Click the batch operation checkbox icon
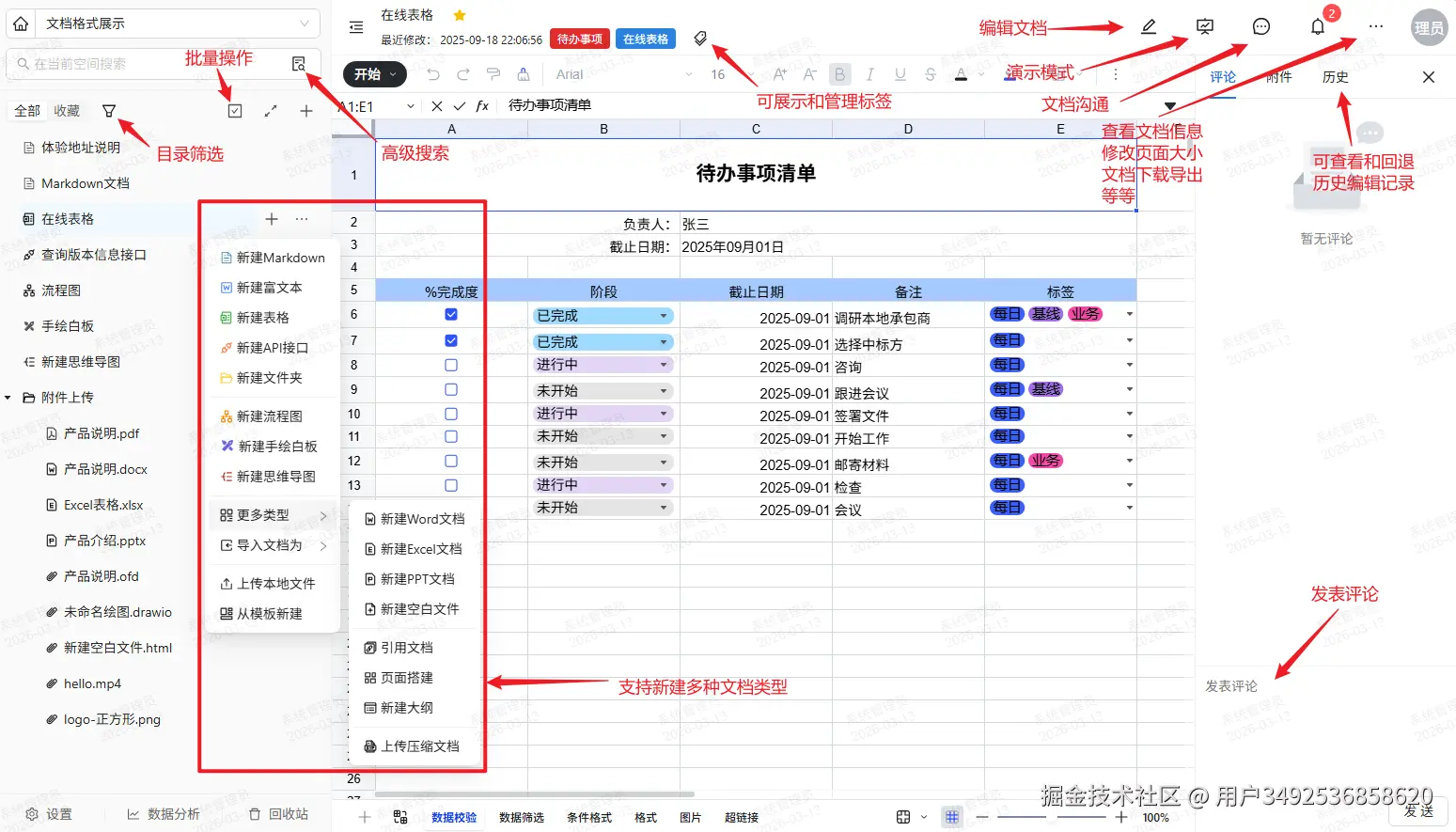 point(235,111)
